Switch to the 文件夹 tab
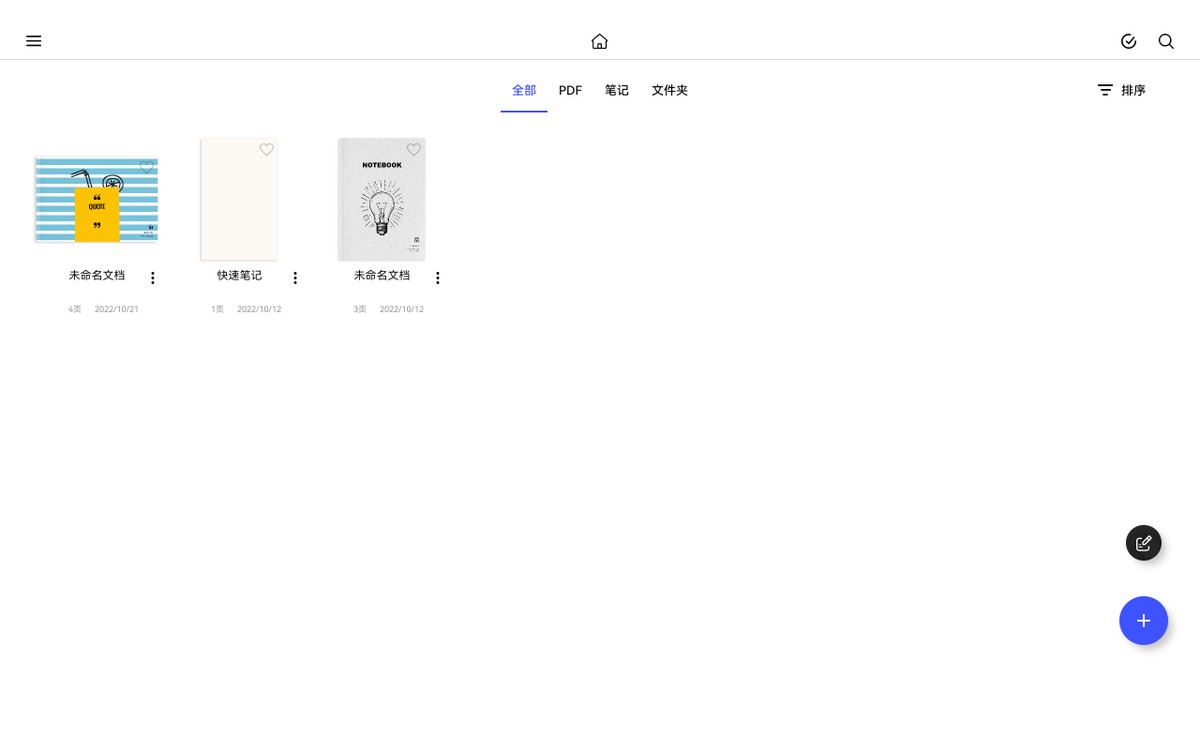Screen dimensions: 1200x750 click(669, 90)
